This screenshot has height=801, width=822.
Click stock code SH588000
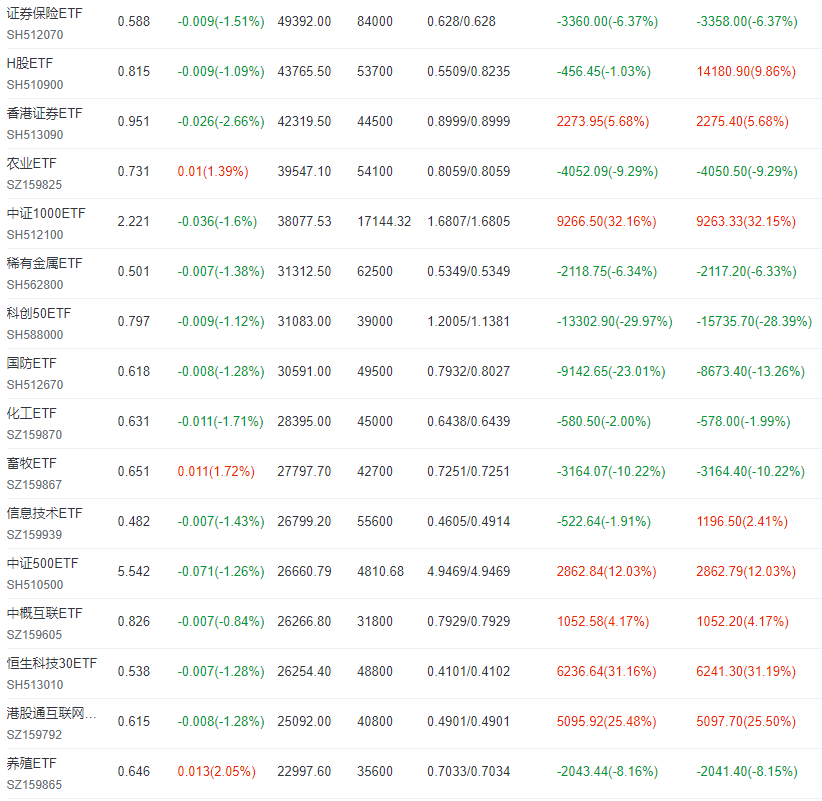(35, 334)
